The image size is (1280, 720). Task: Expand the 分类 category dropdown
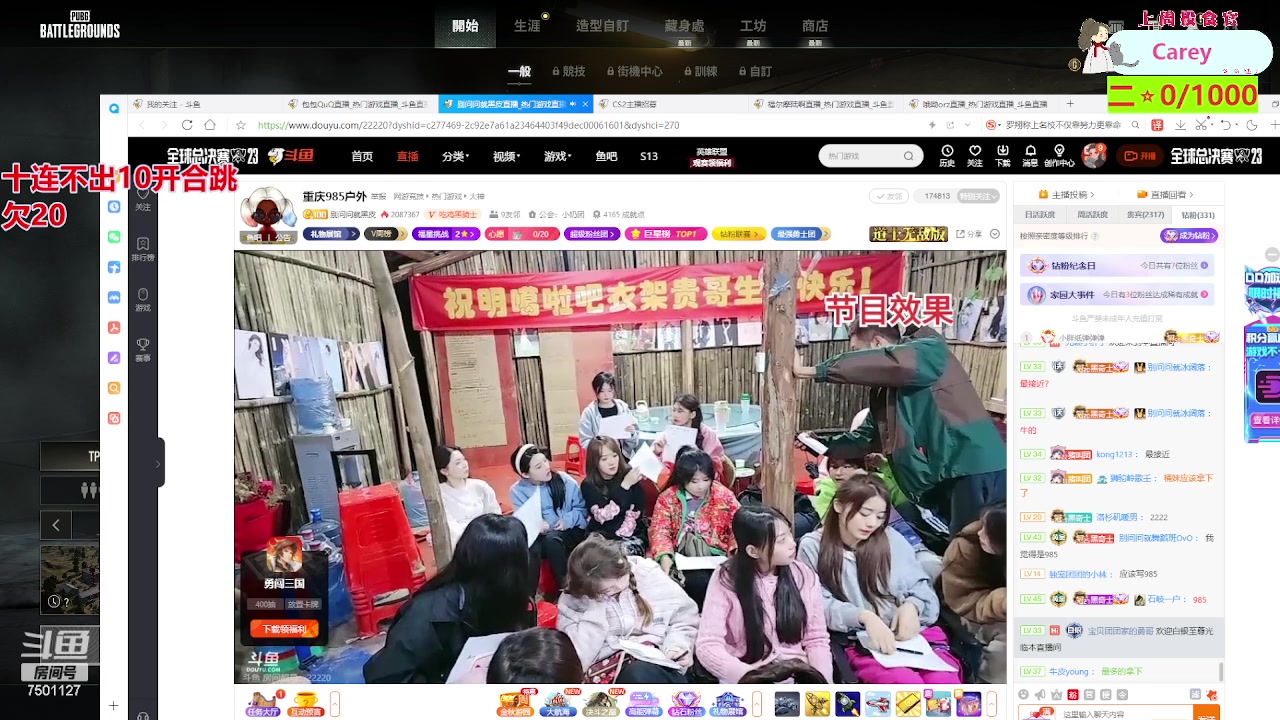(x=453, y=156)
